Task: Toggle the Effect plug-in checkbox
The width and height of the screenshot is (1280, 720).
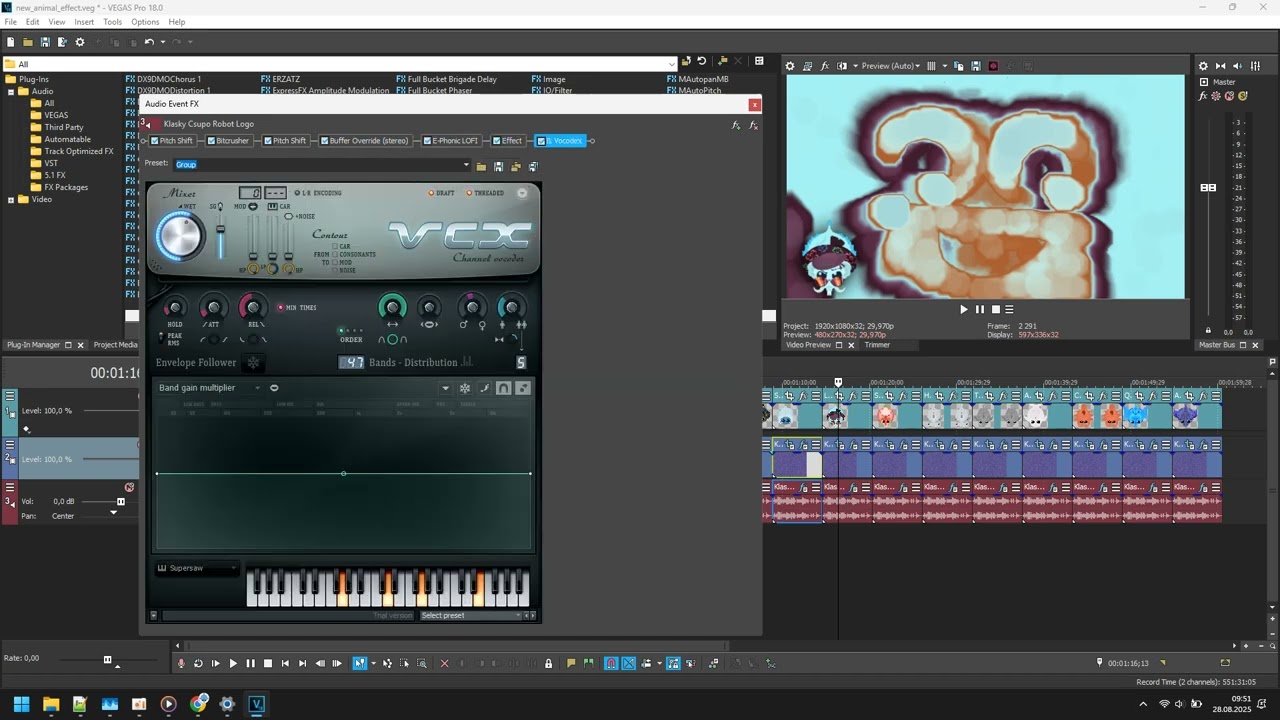Action: point(497,141)
